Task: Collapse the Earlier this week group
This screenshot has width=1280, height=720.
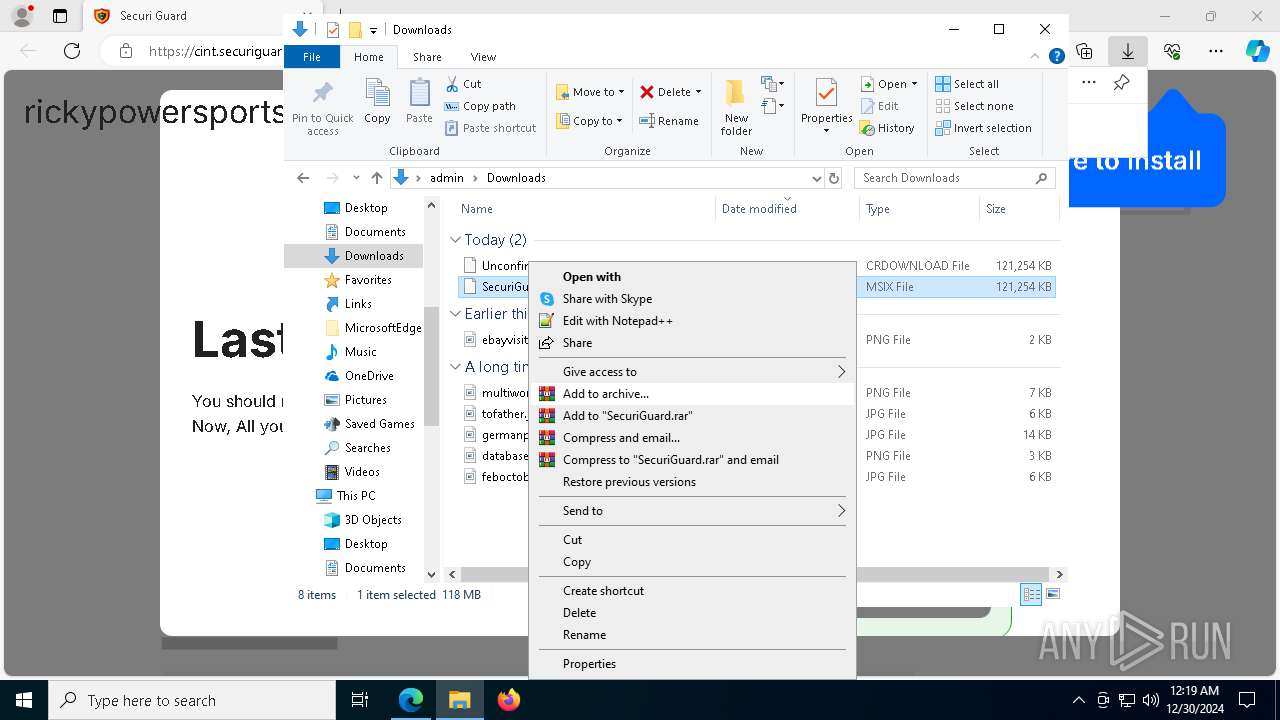Action: click(455, 314)
